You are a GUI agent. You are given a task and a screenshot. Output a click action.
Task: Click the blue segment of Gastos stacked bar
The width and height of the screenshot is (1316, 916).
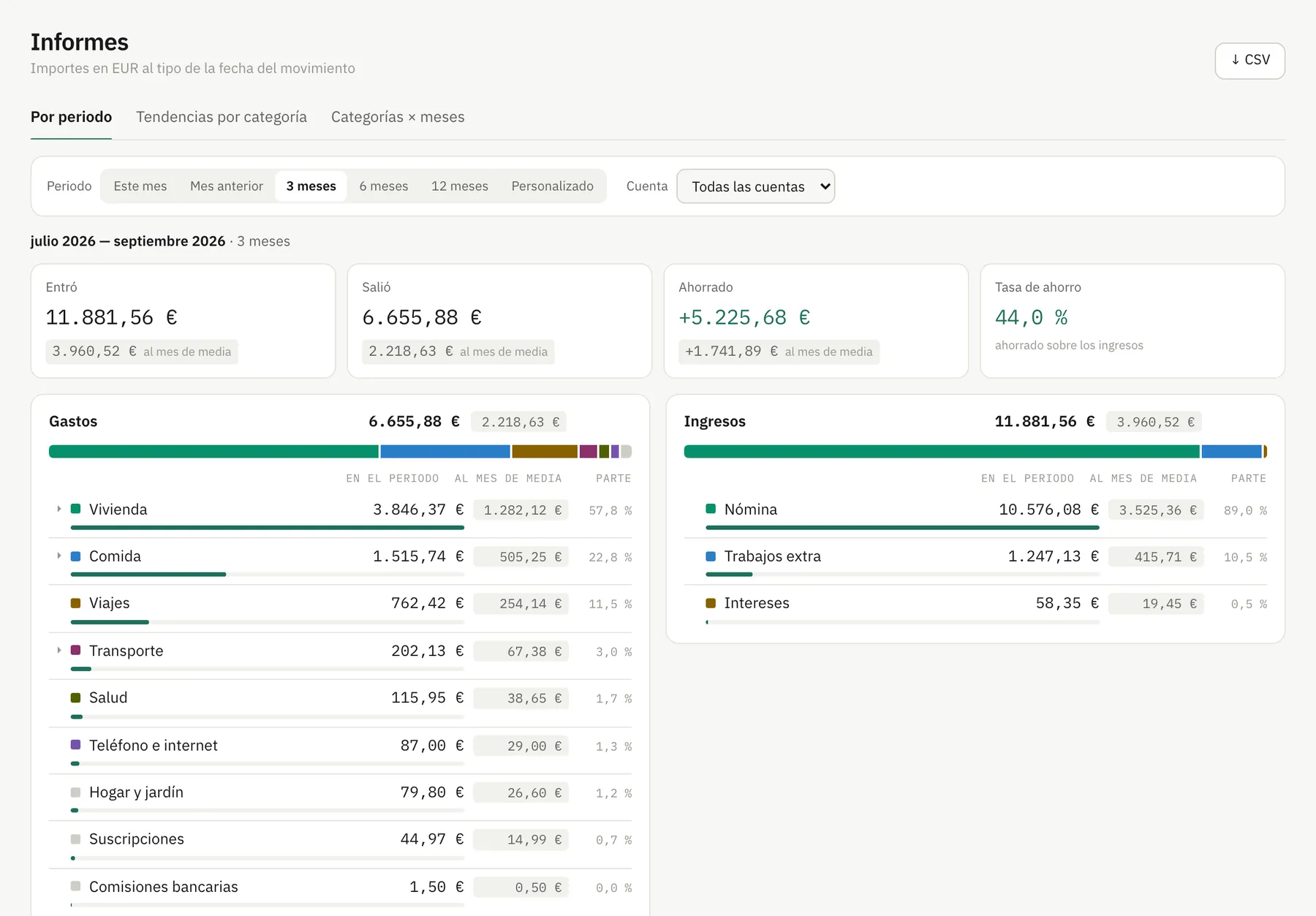445,452
